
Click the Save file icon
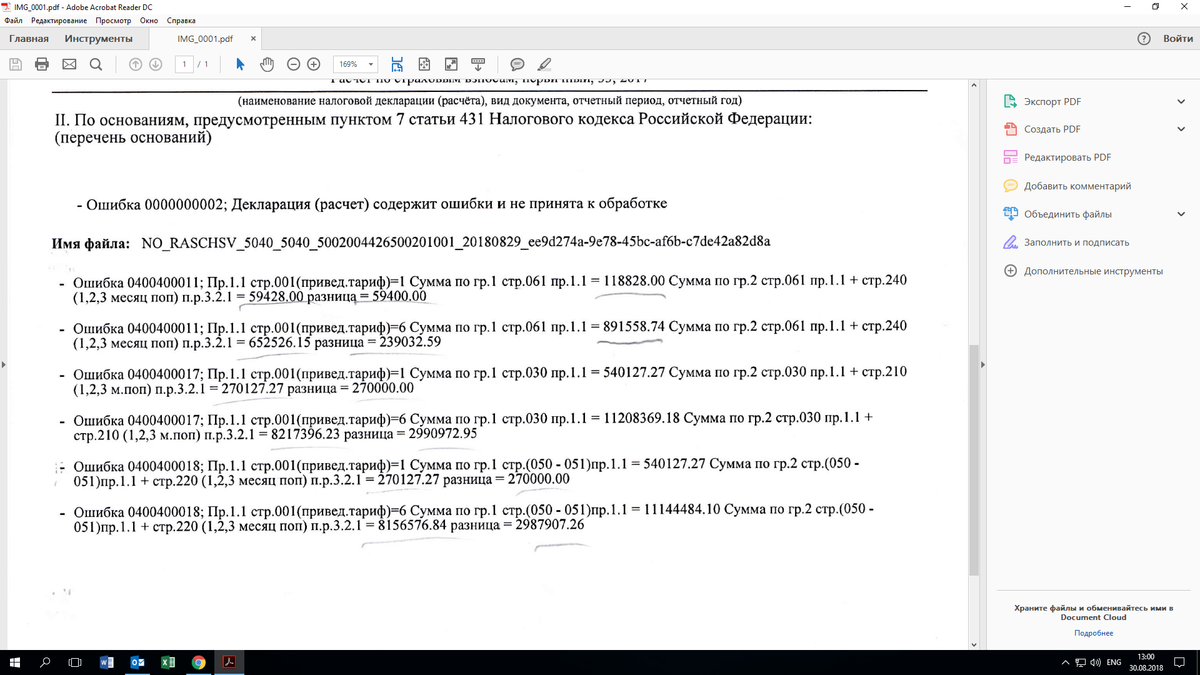15,63
